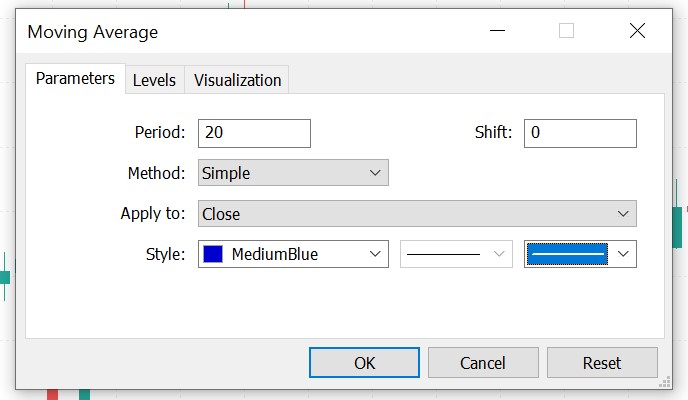The width and height of the screenshot is (688, 400).
Task: Reset the Moving Average settings
Action: tap(601, 362)
